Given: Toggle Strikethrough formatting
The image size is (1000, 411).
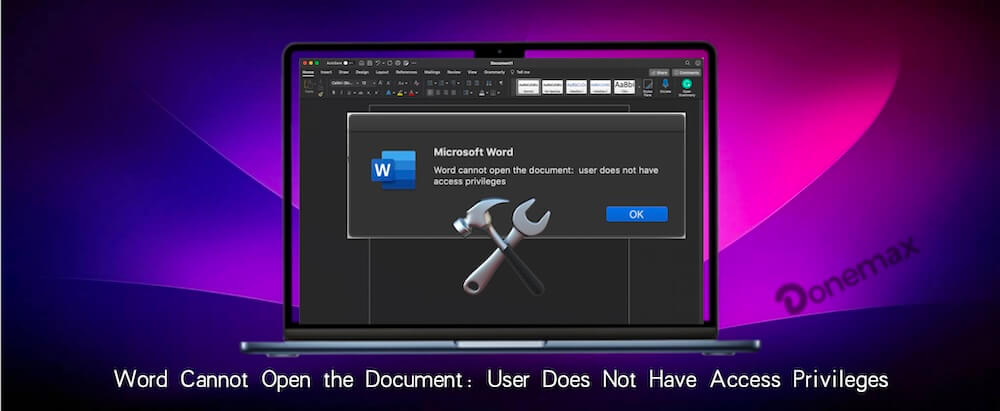Looking at the screenshot, I should click(360, 93).
